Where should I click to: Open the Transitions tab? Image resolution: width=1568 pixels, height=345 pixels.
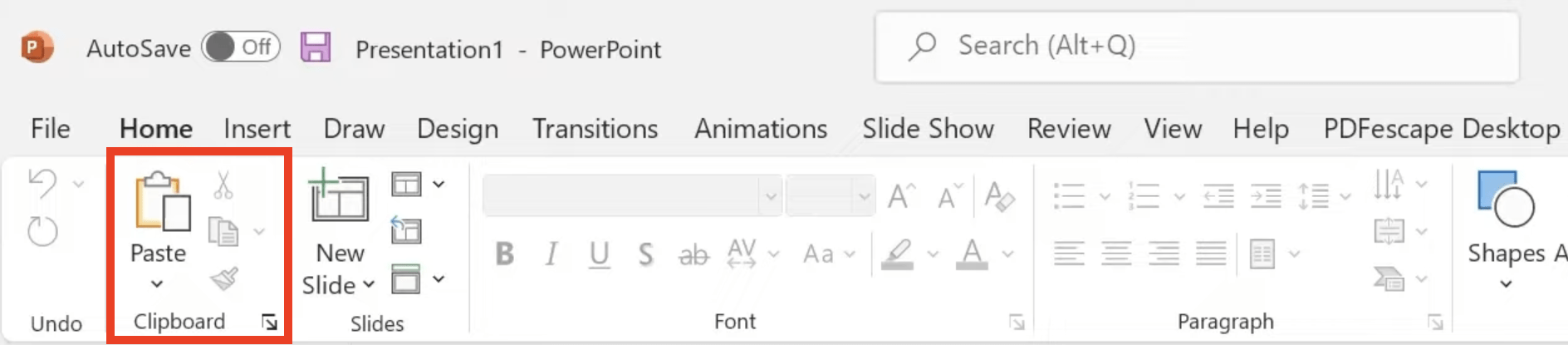[x=595, y=129]
